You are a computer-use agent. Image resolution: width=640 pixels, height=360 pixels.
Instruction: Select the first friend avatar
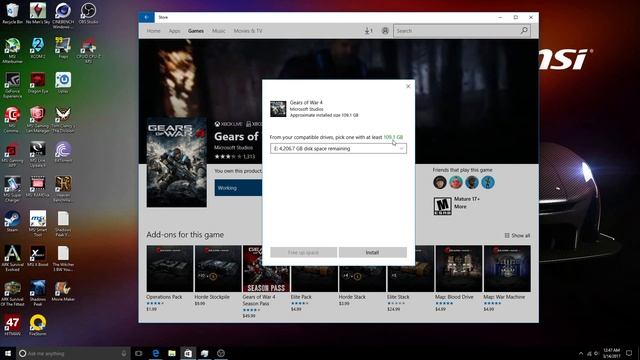click(x=440, y=182)
